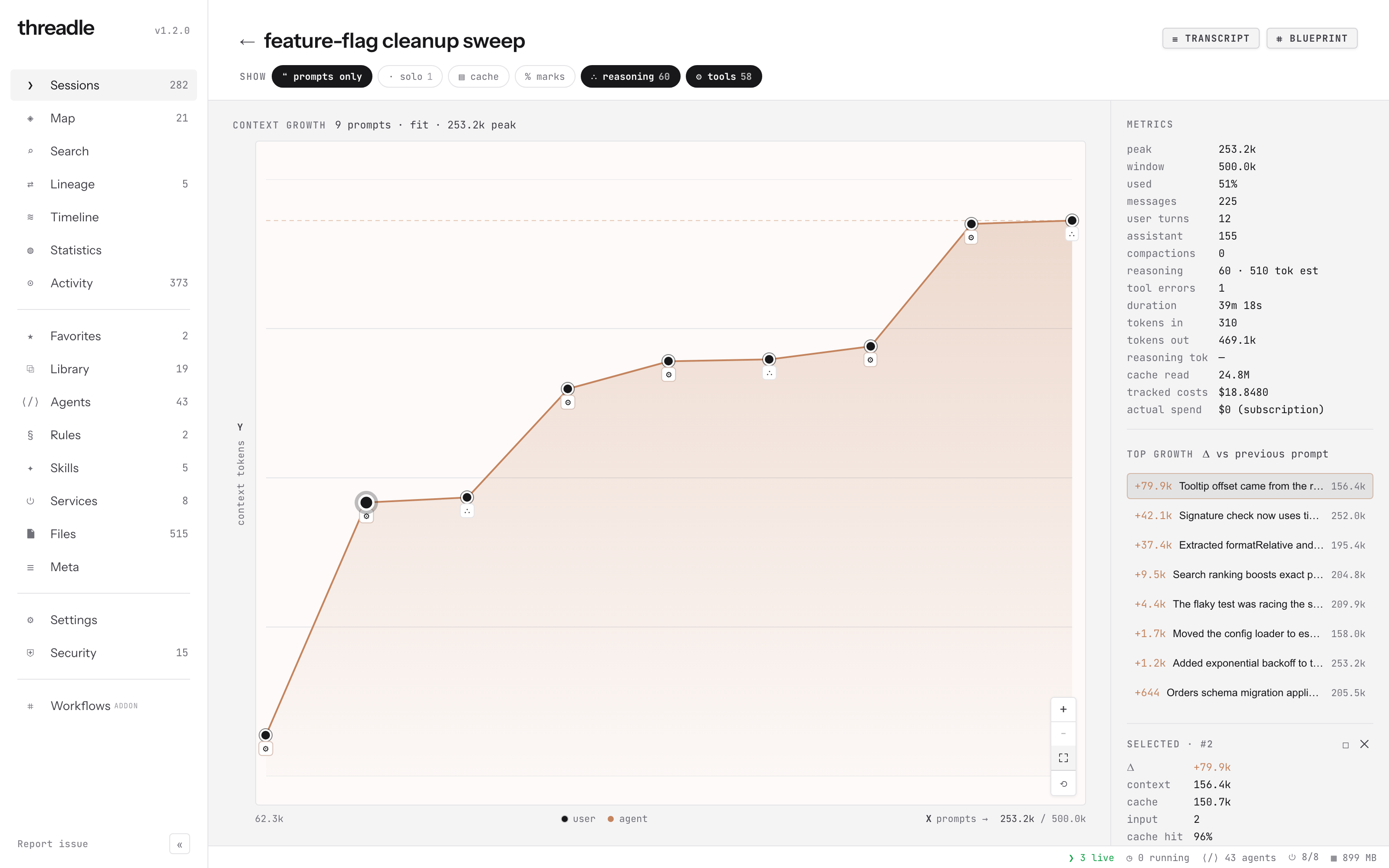Enable the cache filter chip
Viewport: 1389px width, 868px height.
point(478,76)
